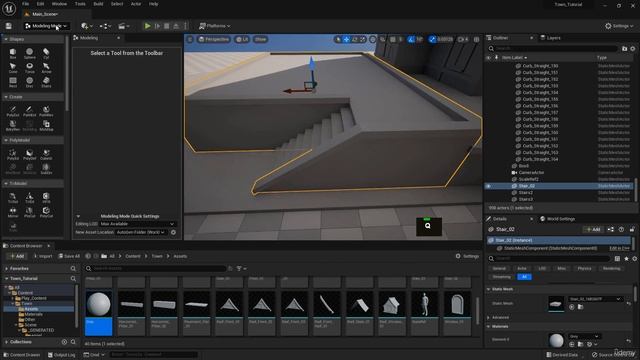Screen dimensions: 640x360
Task: Open the Edit menu
Action: point(40,4)
